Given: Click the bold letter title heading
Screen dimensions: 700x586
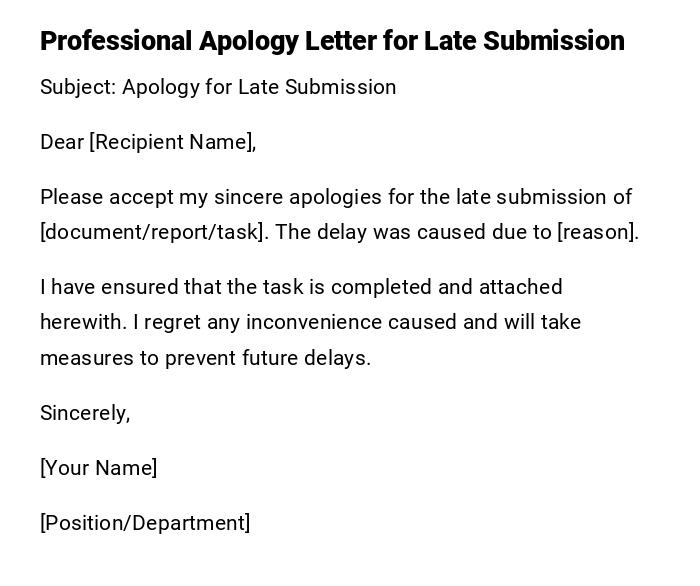Looking at the screenshot, I should [332, 41].
